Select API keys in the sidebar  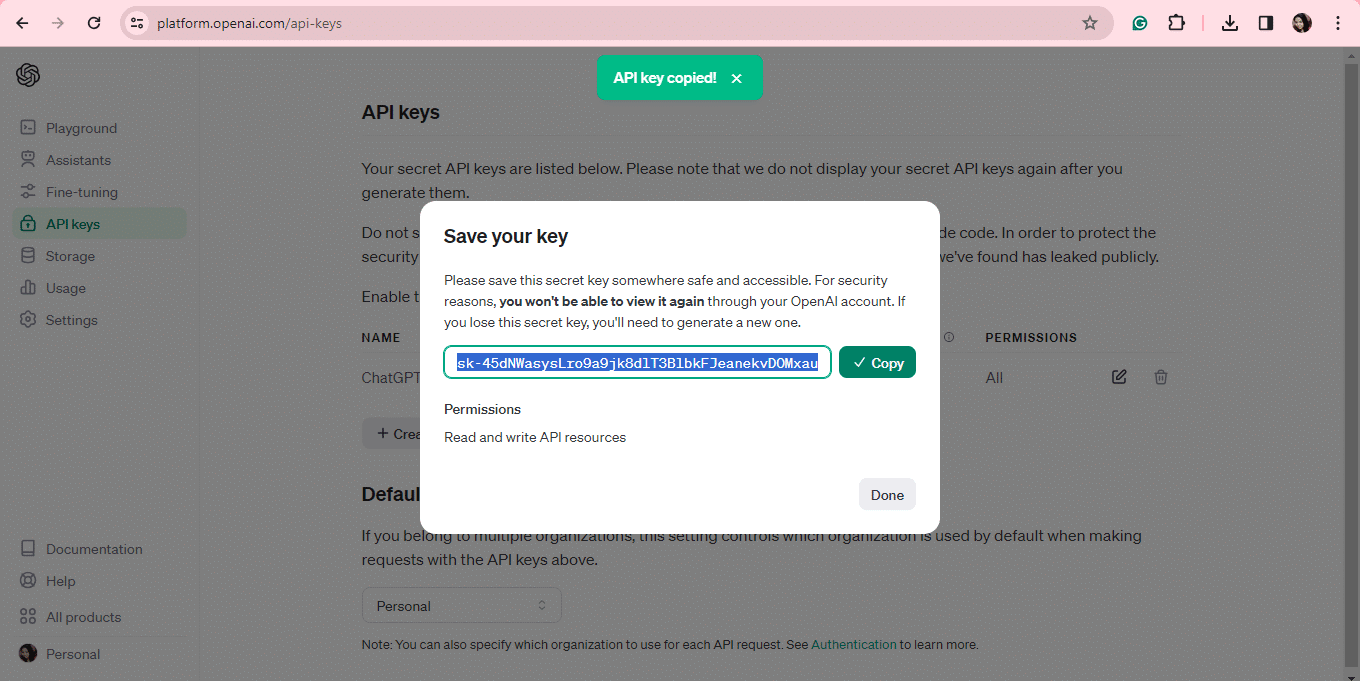coord(74,223)
